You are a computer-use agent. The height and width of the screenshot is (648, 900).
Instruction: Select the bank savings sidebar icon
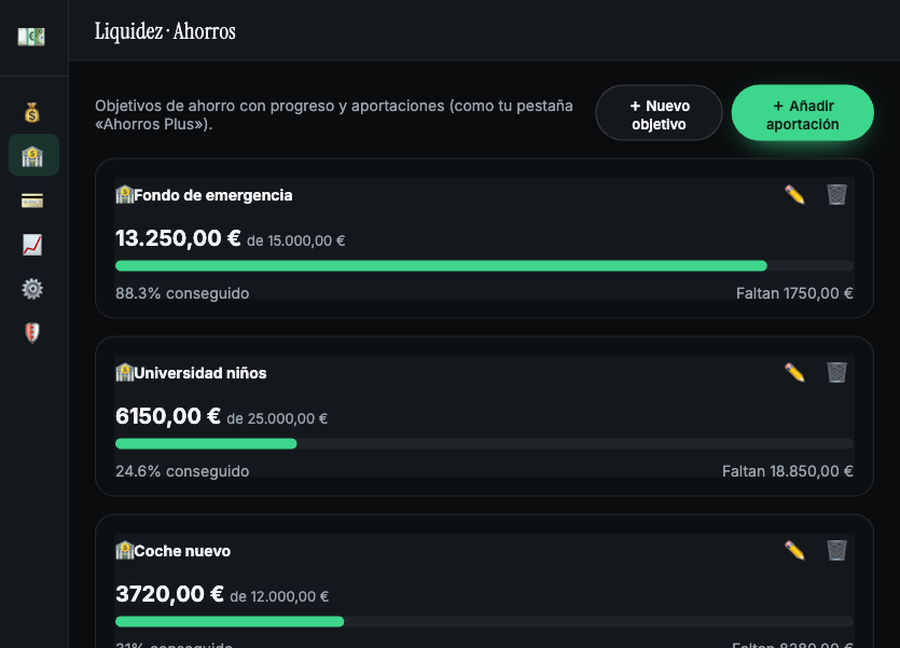(33, 155)
